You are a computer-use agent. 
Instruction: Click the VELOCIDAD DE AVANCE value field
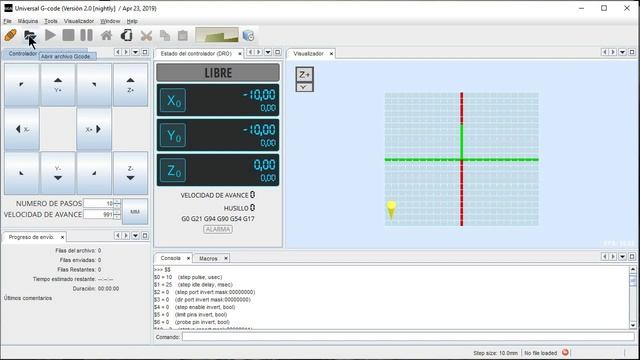98,215
